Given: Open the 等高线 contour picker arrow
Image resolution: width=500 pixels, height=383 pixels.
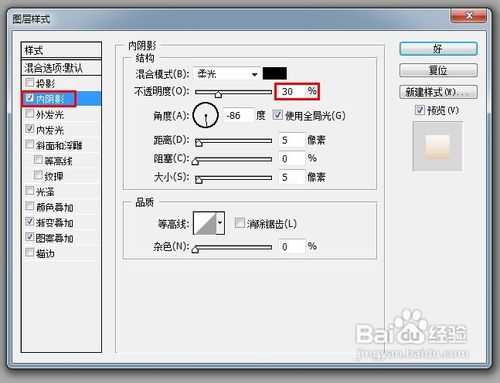Looking at the screenshot, I should pyautogui.click(x=220, y=223).
